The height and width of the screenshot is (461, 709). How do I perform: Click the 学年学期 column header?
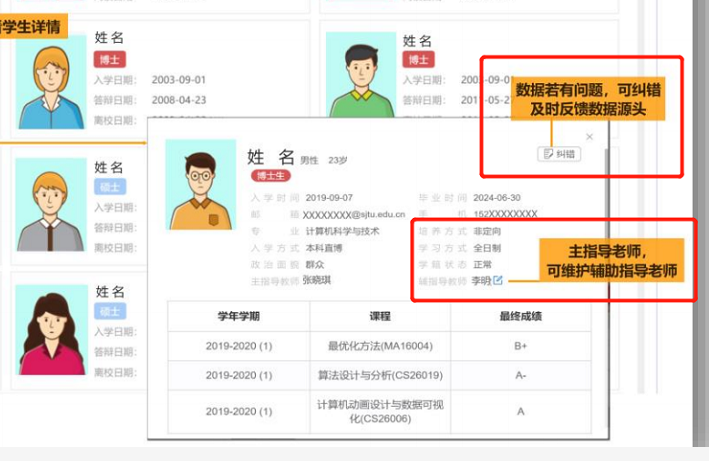(x=238, y=316)
